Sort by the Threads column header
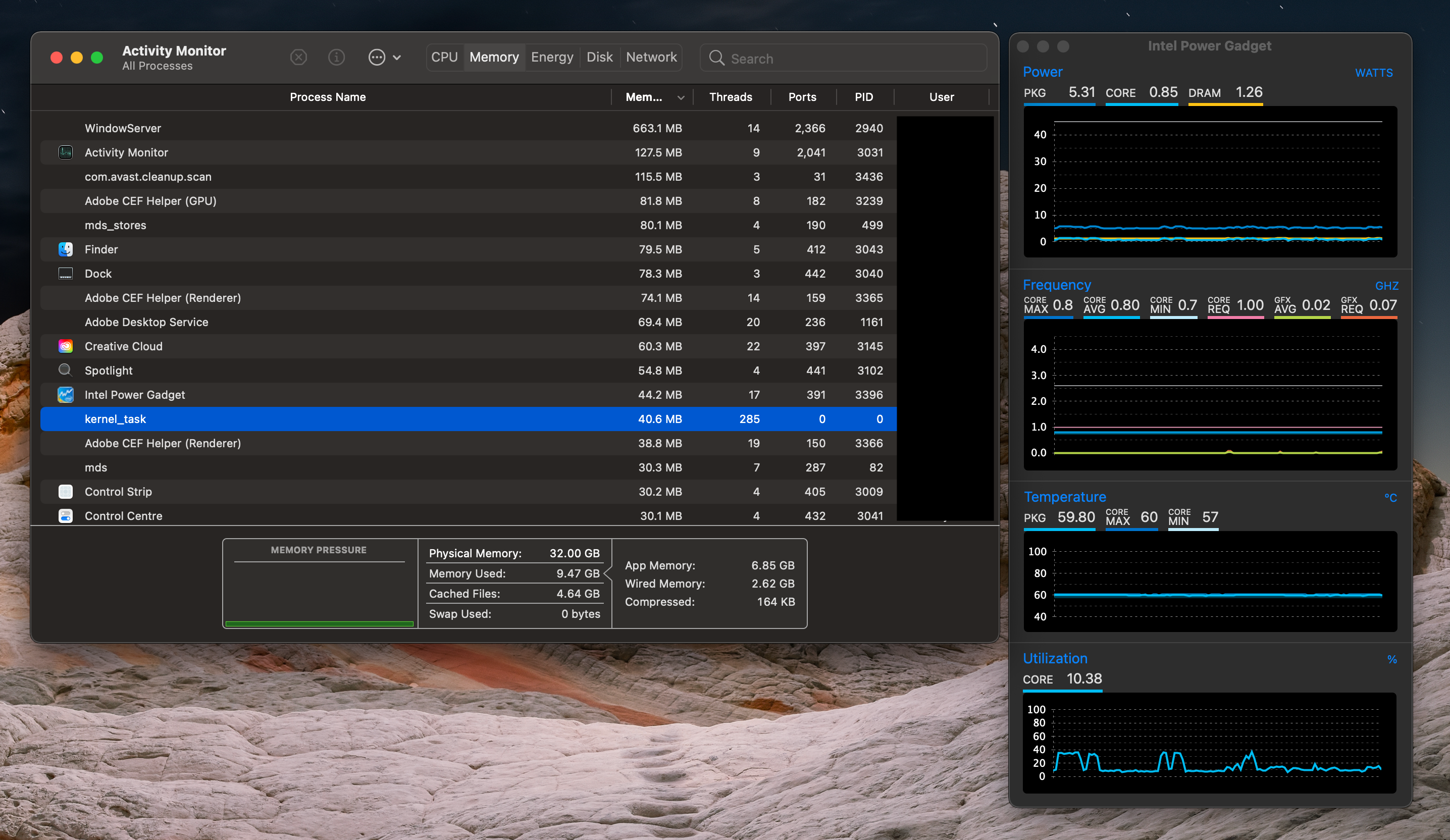Viewport: 1450px width, 840px height. (x=730, y=97)
